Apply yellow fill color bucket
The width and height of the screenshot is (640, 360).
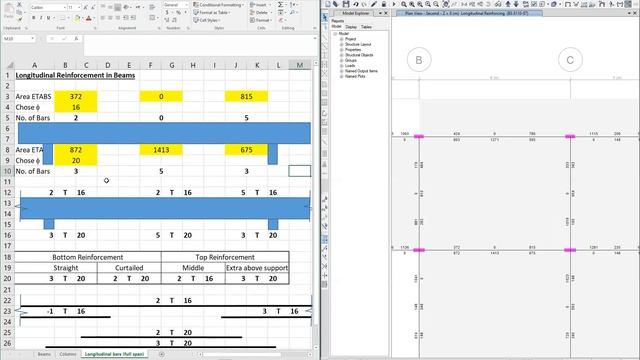pyautogui.click(x=77, y=18)
